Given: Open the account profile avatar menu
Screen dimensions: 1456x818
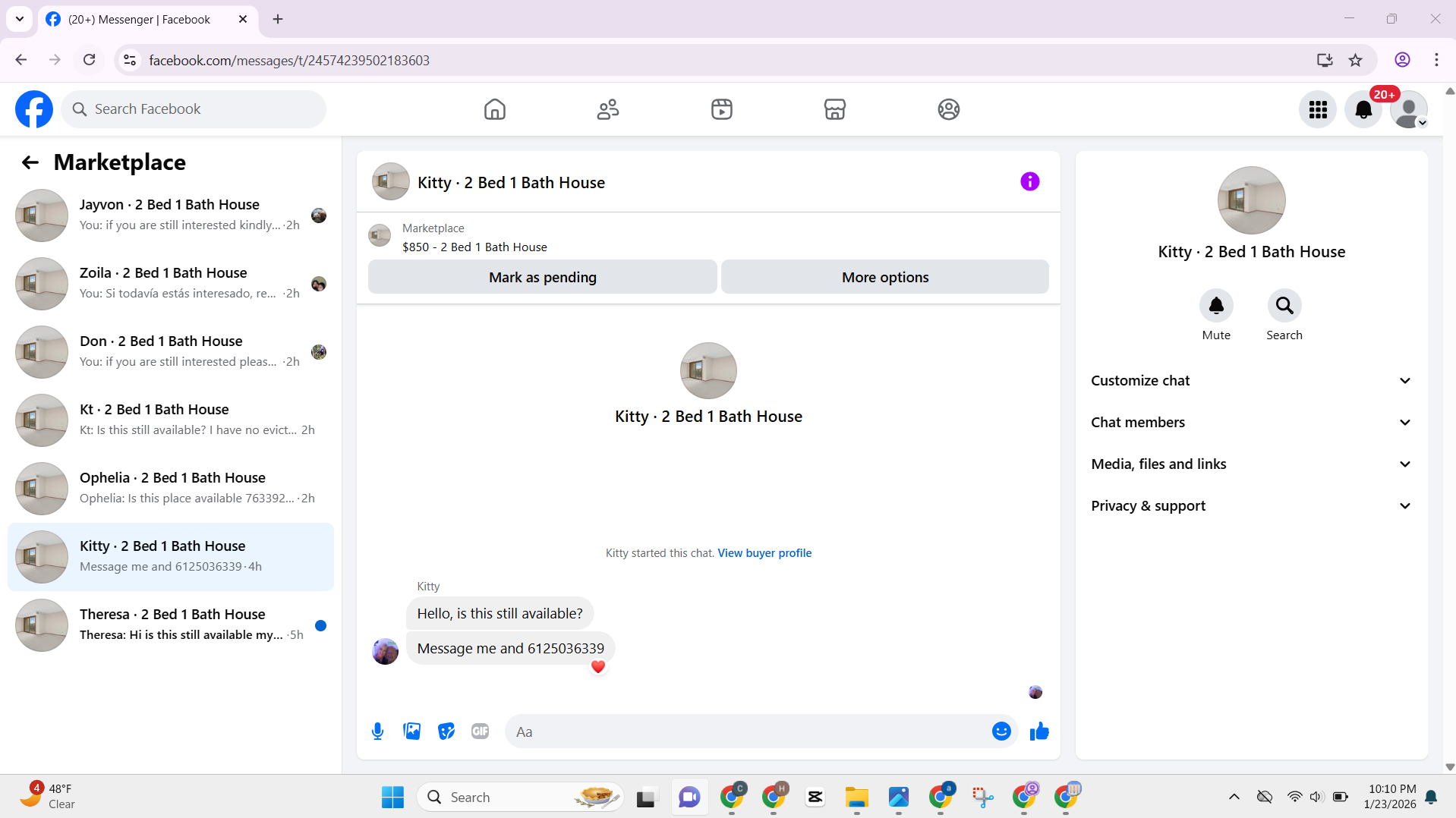Looking at the screenshot, I should click(x=1409, y=110).
